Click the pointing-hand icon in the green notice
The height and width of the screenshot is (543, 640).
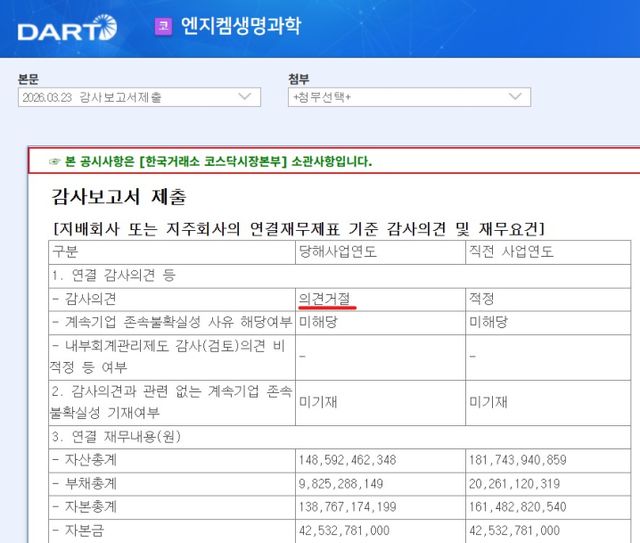point(54,161)
